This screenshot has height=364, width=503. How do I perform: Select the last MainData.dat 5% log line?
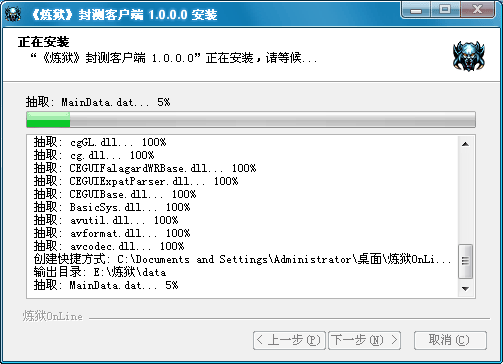point(106,285)
